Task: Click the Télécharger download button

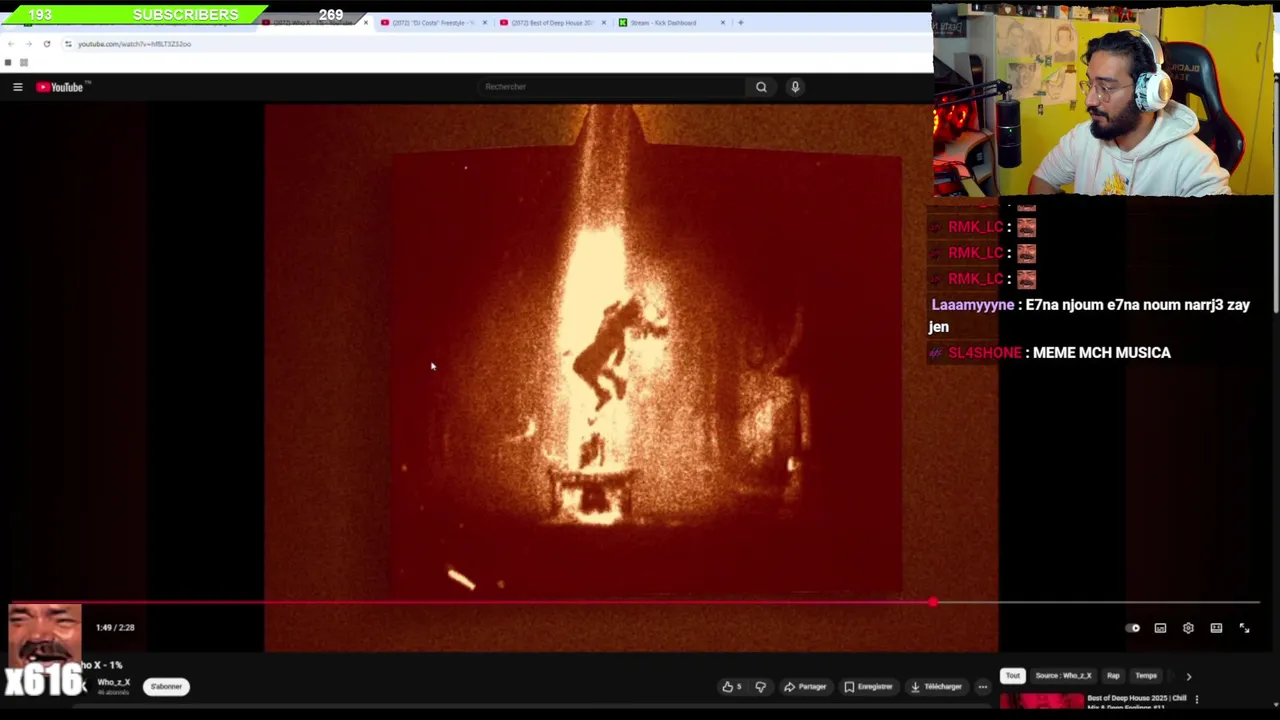Action: point(936,687)
